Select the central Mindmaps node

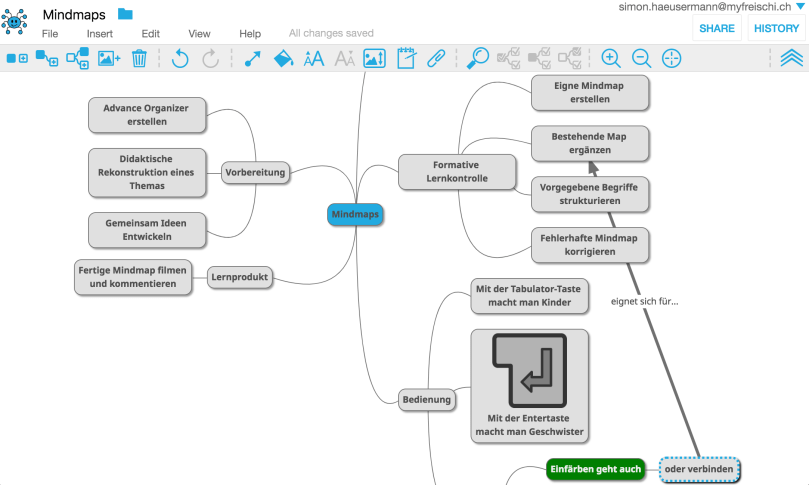(356, 214)
